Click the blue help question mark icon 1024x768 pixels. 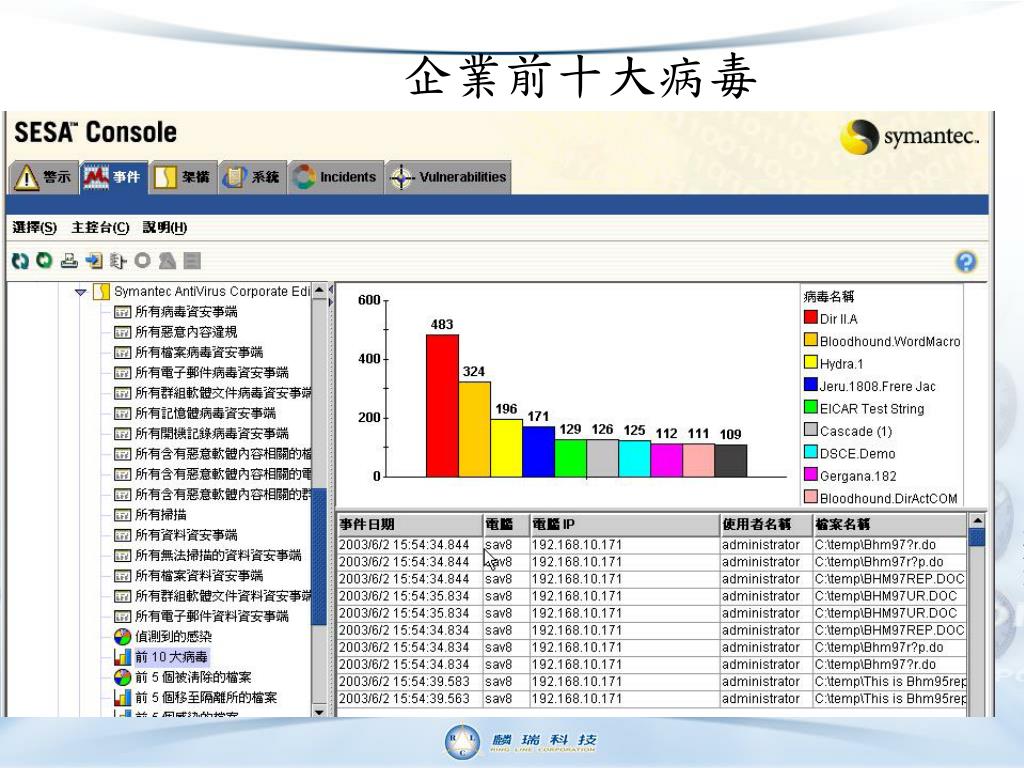pos(966,262)
